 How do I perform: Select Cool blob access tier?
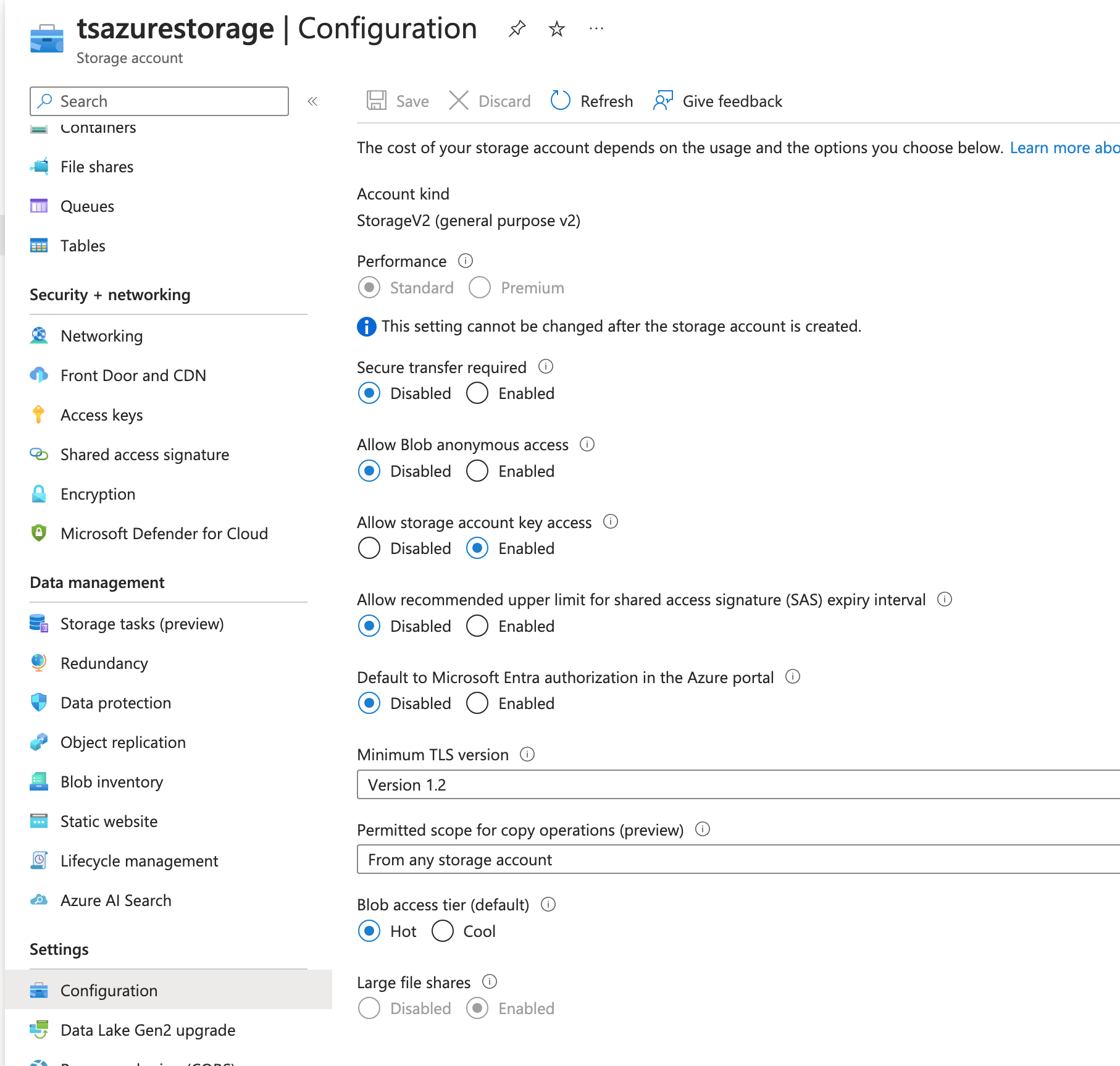coord(443,931)
